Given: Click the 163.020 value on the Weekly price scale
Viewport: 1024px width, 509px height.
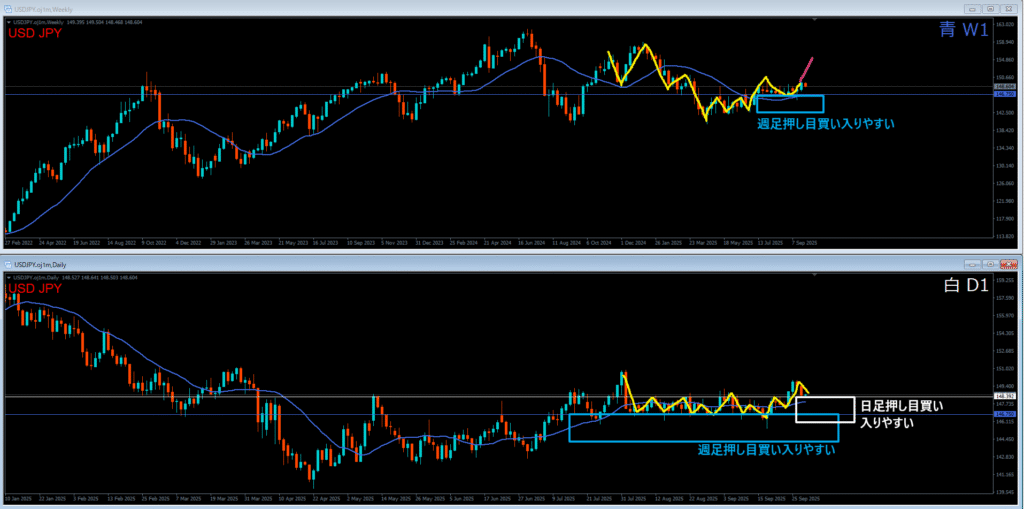Looking at the screenshot, I should point(1004,25).
